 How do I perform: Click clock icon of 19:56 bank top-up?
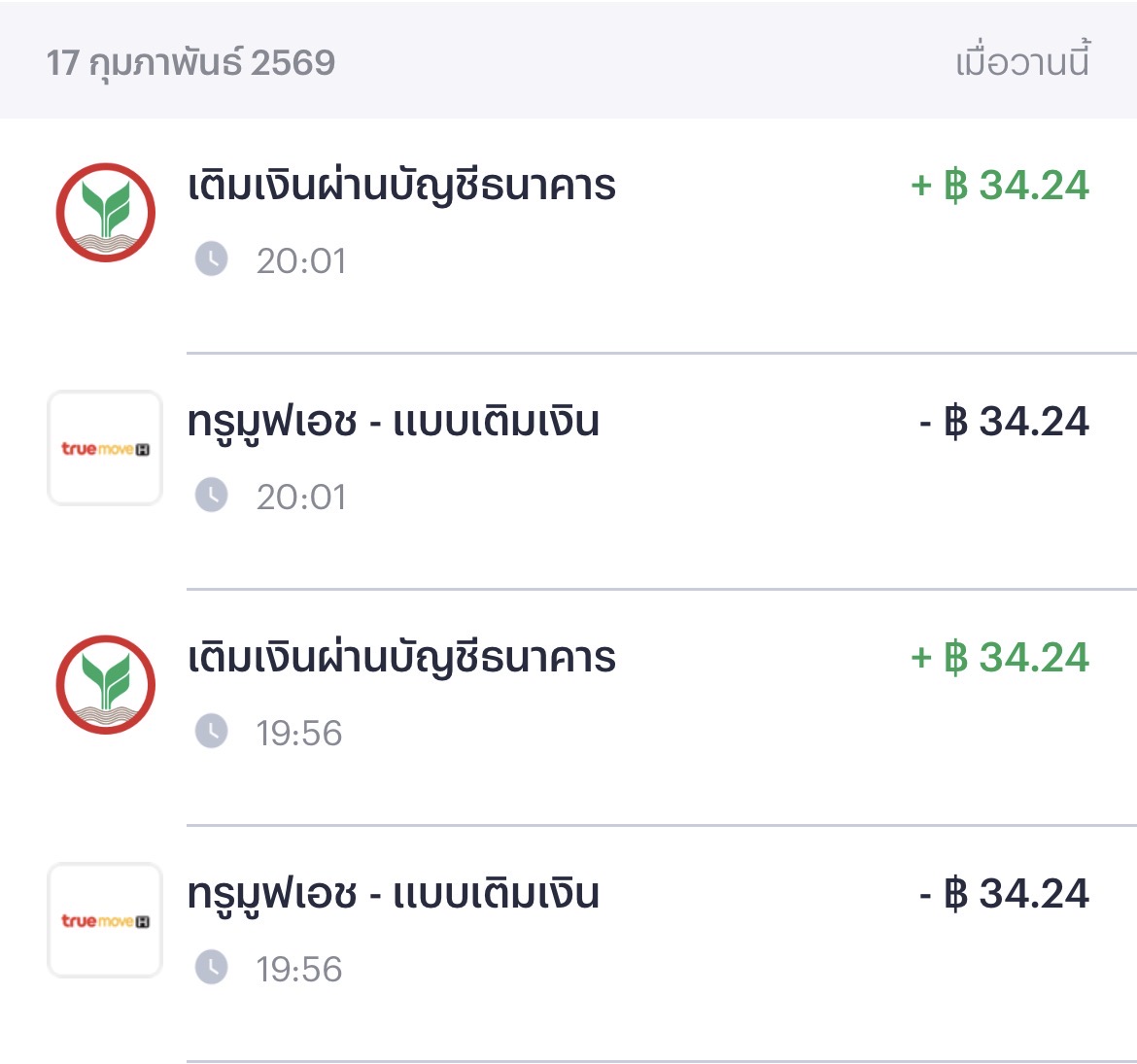tap(212, 732)
